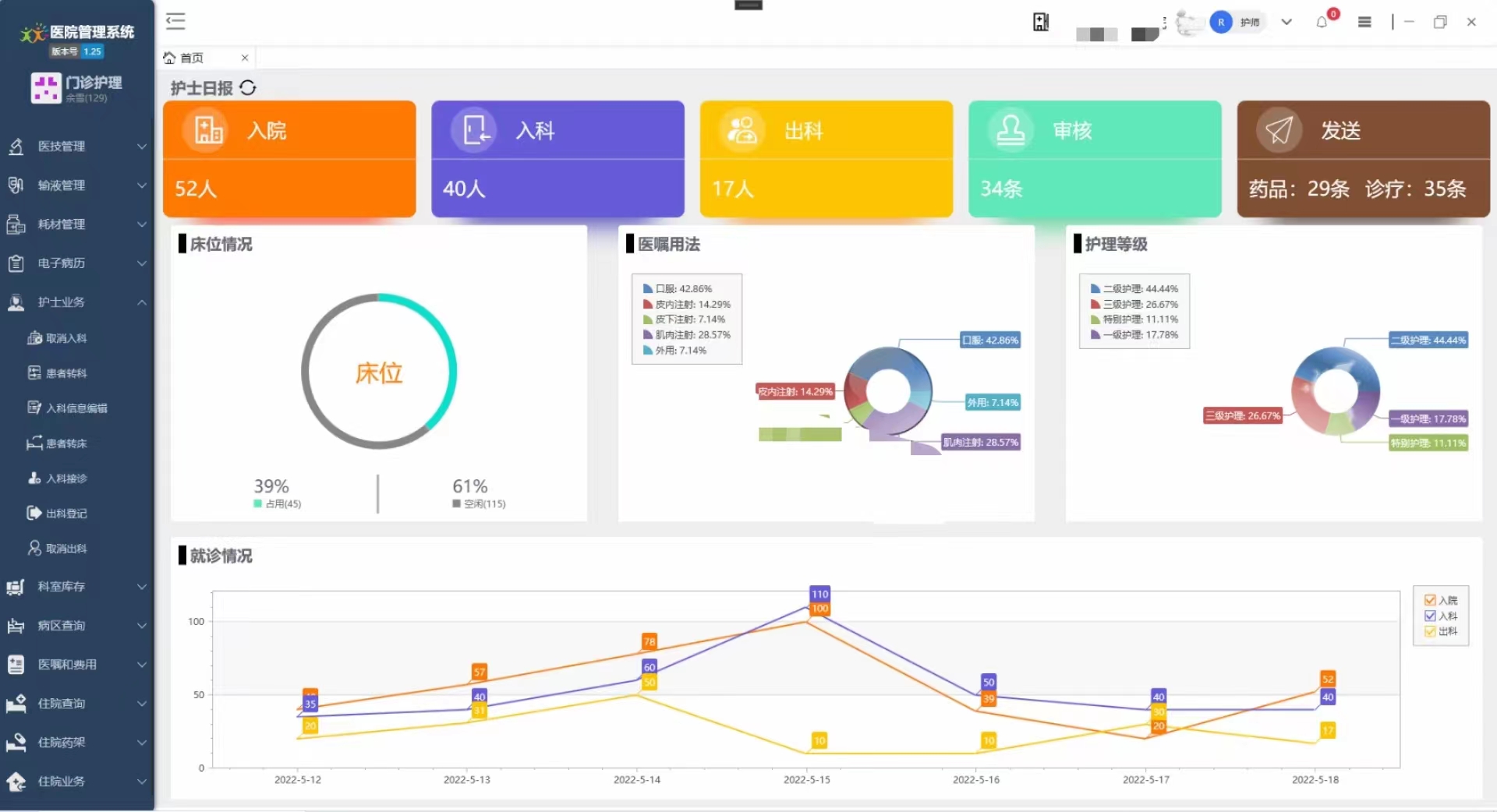Click the 入院 hospital building icon

point(207,130)
